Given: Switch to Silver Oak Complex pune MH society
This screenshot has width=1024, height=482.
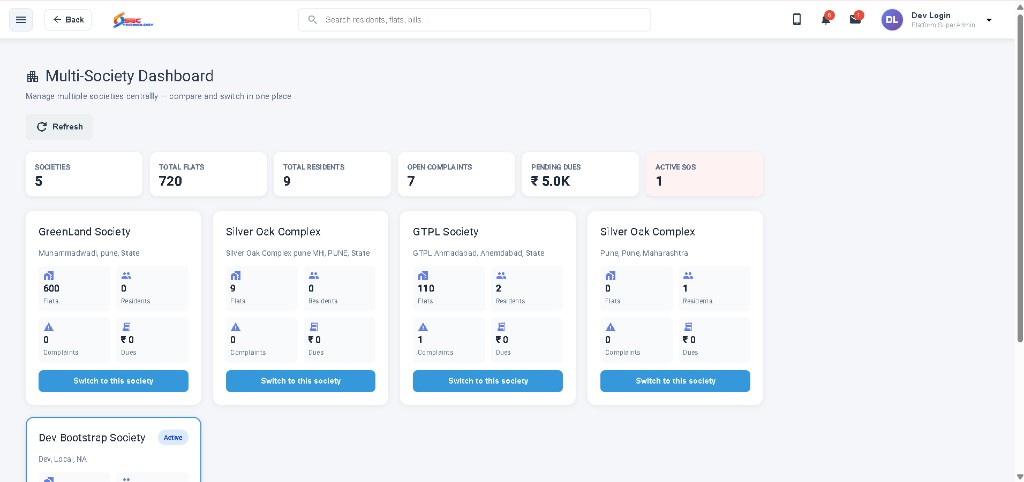Looking at the screenshot, I should click(x=300, y=381).
